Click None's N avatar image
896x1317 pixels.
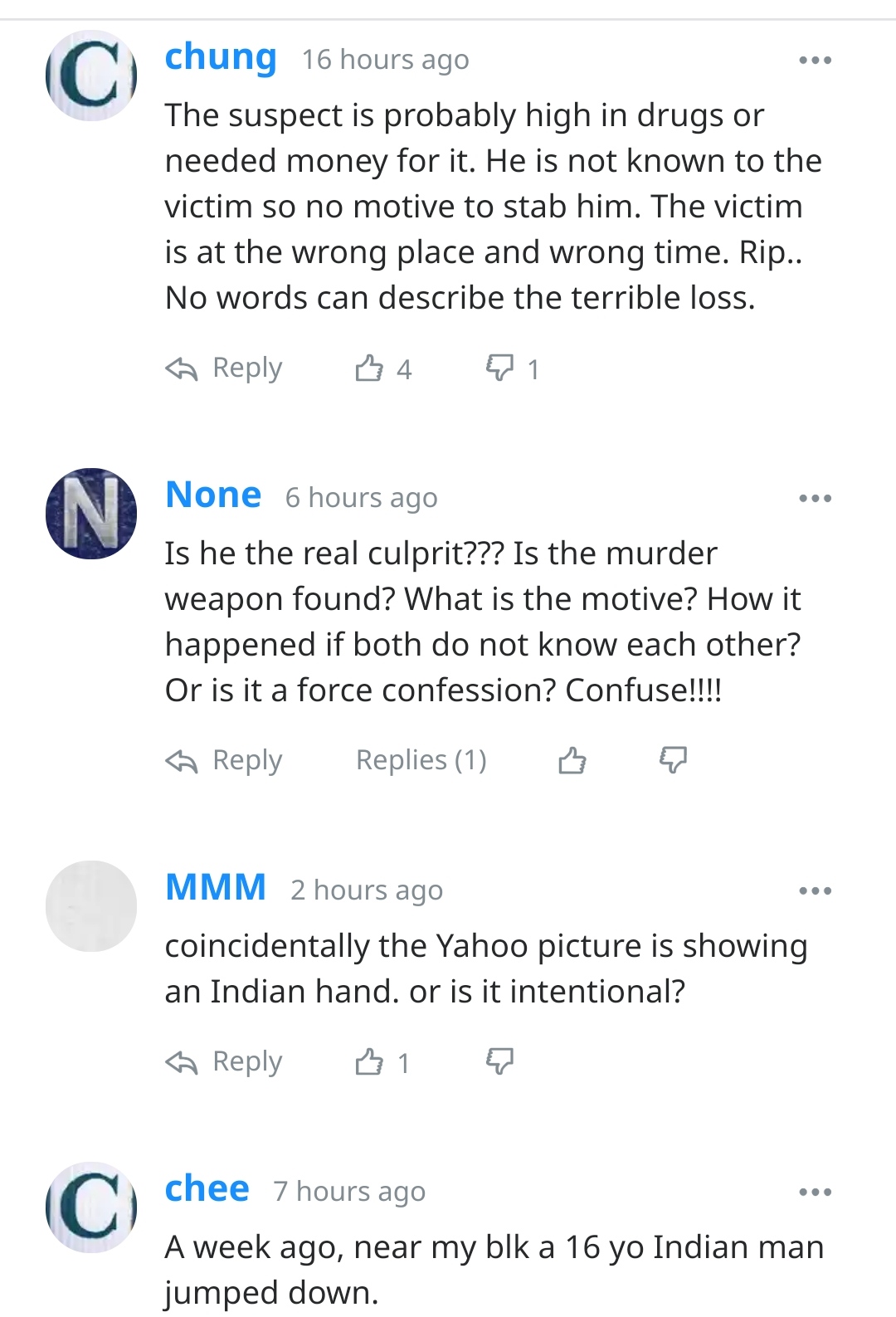[91, 514]
